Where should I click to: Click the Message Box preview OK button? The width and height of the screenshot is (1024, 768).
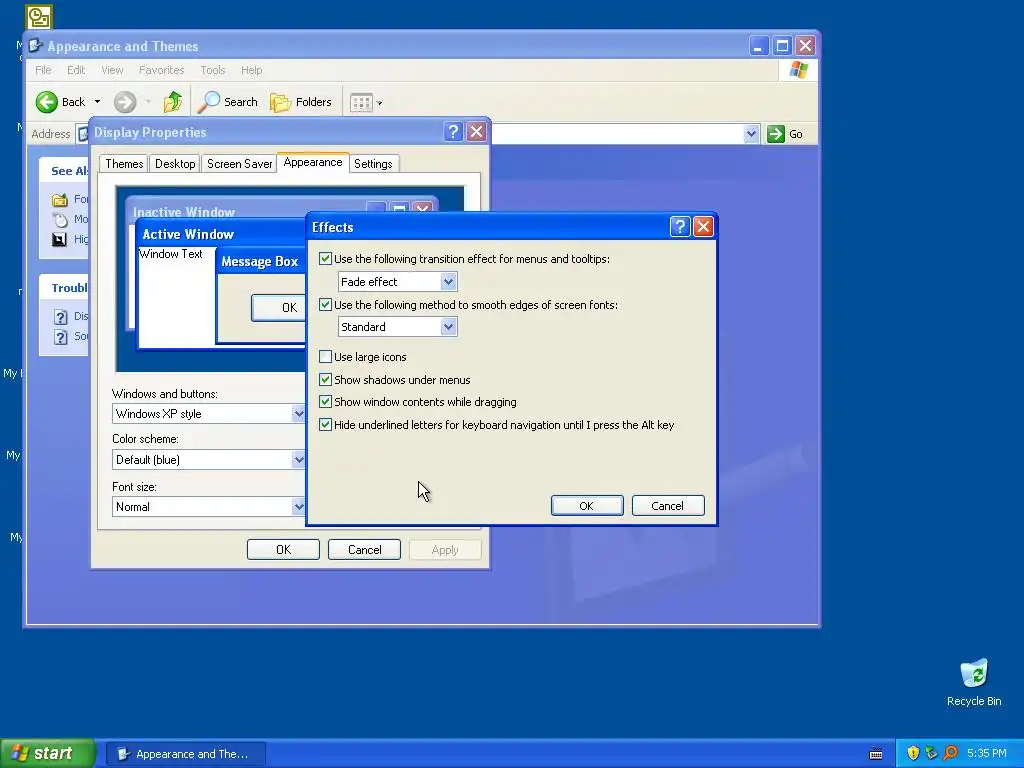(281, 308)
